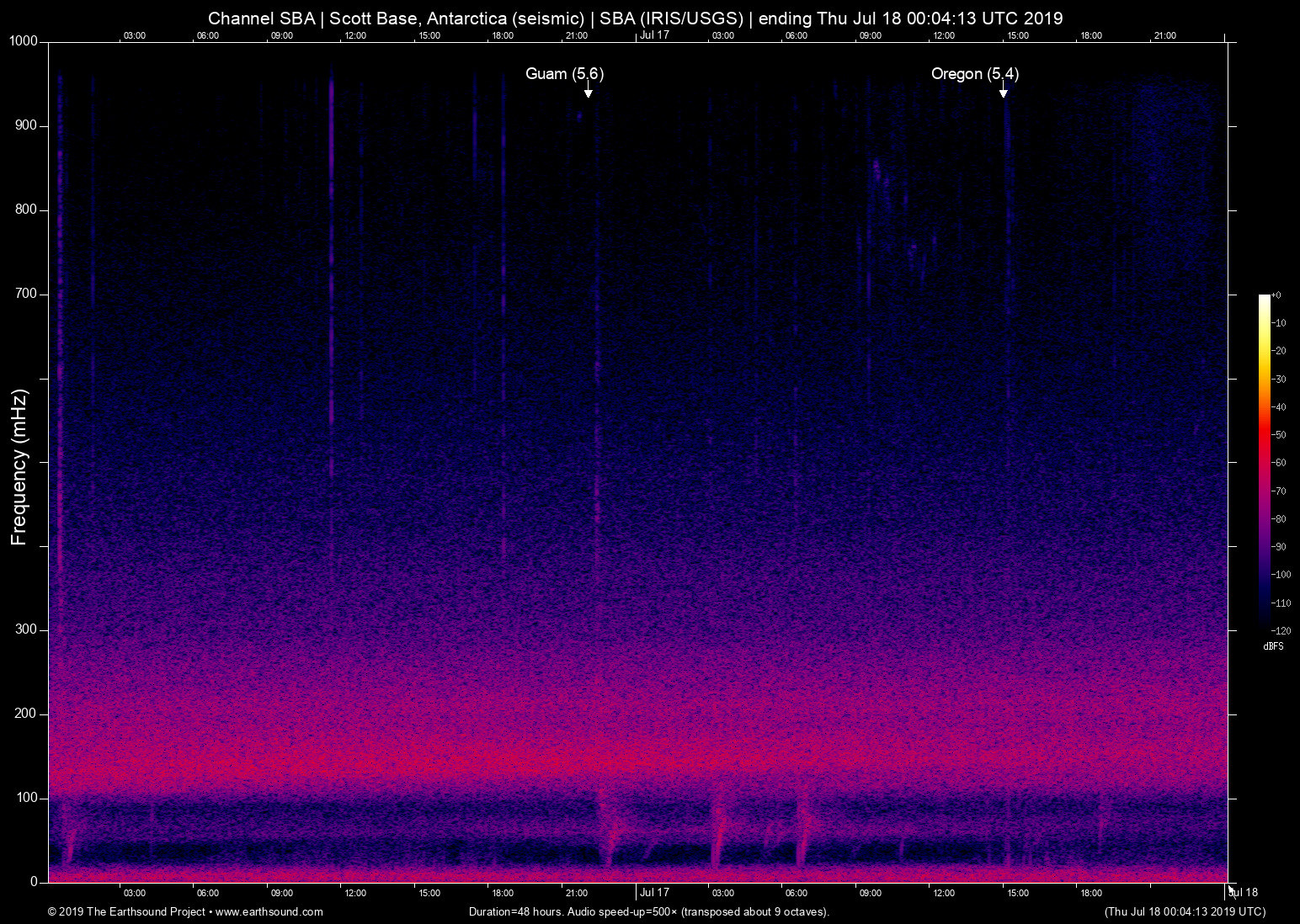Select the 700 mHz tick label

click(x=25, y=294)
